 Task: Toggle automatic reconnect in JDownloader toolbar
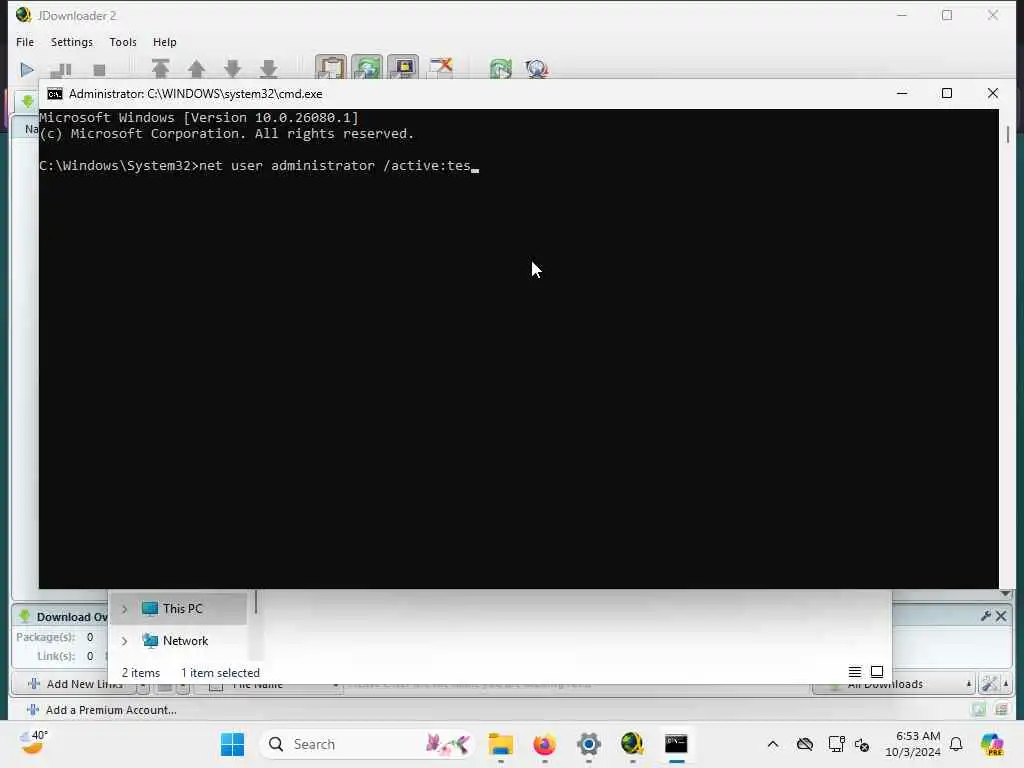point(367,67)
